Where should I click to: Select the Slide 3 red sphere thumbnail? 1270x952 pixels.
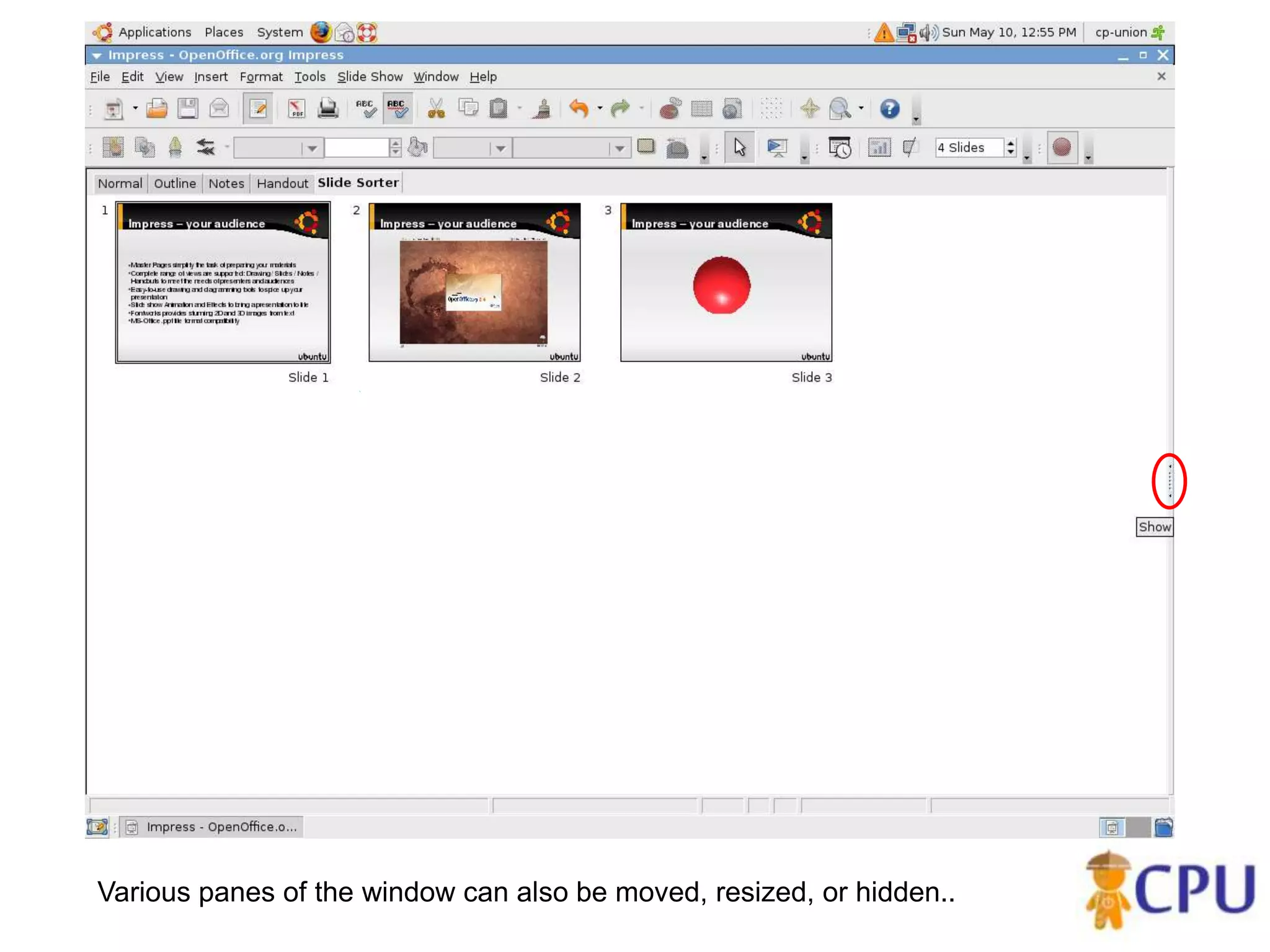click(726, 283)
